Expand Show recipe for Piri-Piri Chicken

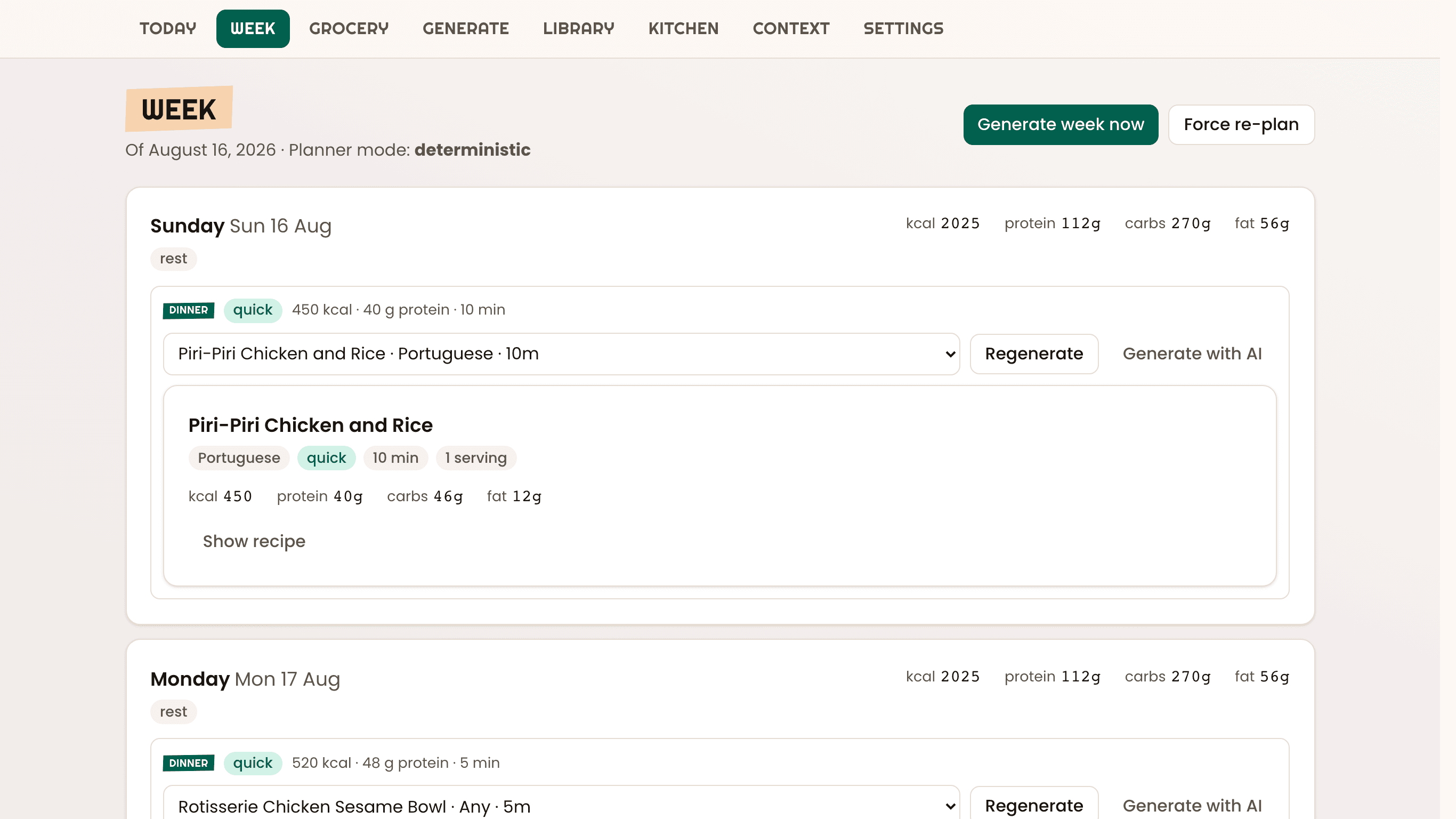(254, 541)
